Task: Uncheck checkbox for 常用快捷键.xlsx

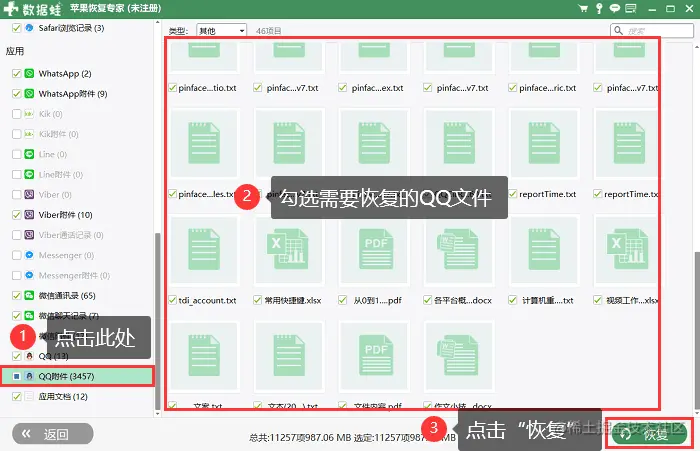Action: click(258, 300)
